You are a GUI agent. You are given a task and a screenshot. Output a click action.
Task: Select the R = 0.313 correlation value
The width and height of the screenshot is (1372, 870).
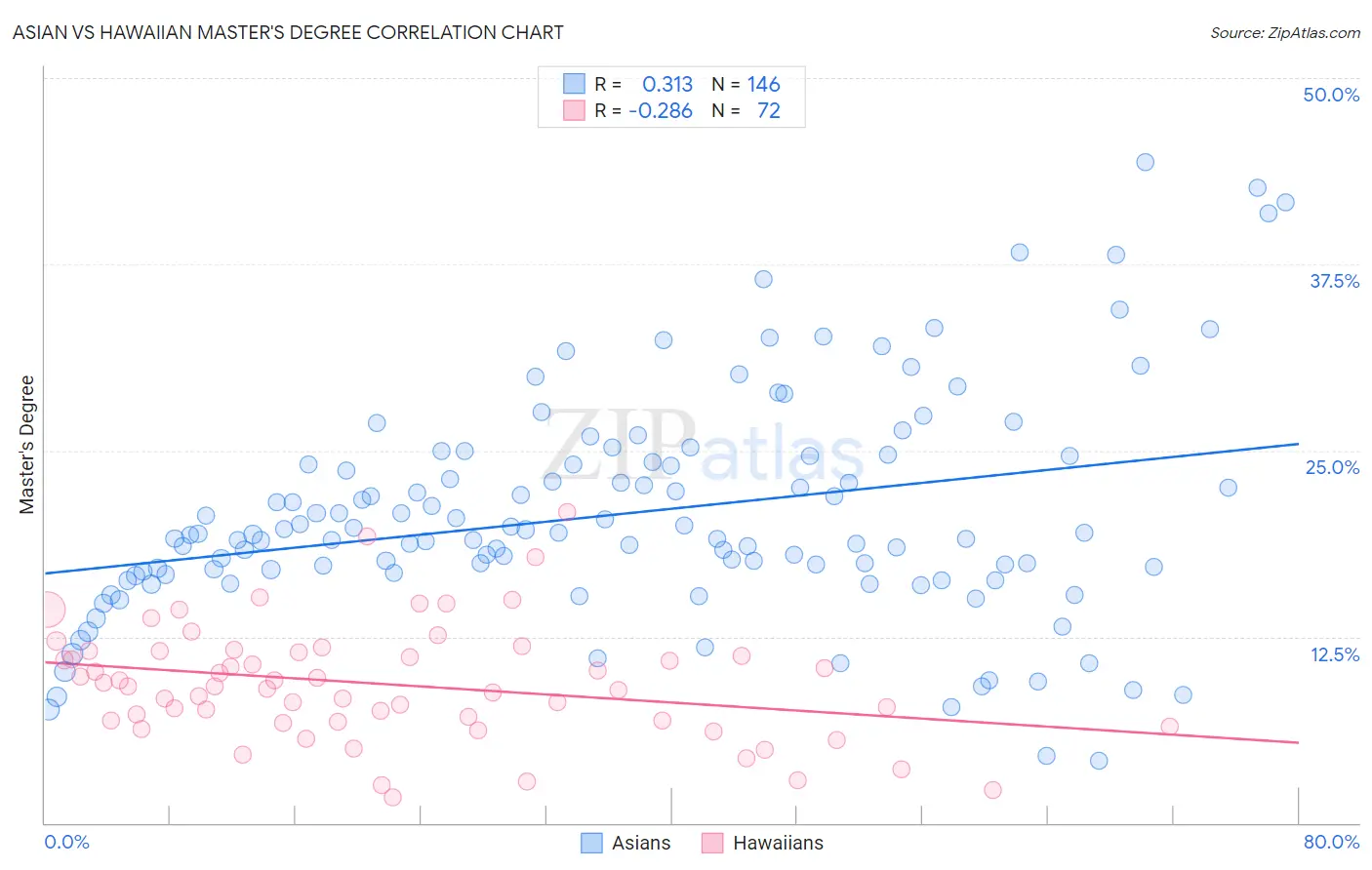(644, 84)
